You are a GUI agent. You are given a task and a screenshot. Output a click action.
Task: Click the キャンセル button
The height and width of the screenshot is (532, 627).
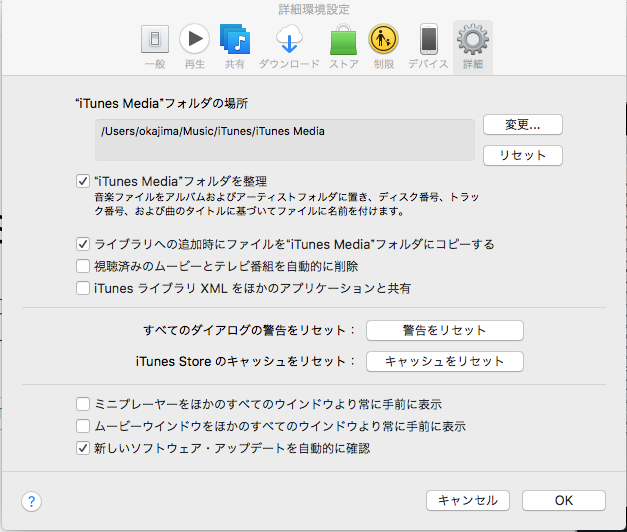[x=468, y=500]
